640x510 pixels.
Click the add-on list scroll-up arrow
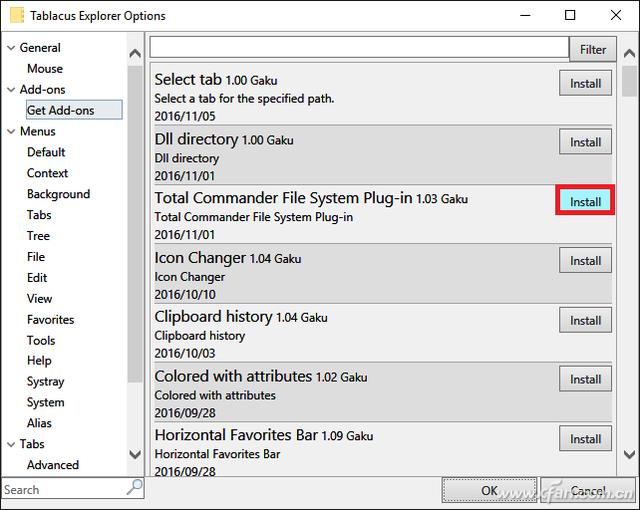[629, 53]
